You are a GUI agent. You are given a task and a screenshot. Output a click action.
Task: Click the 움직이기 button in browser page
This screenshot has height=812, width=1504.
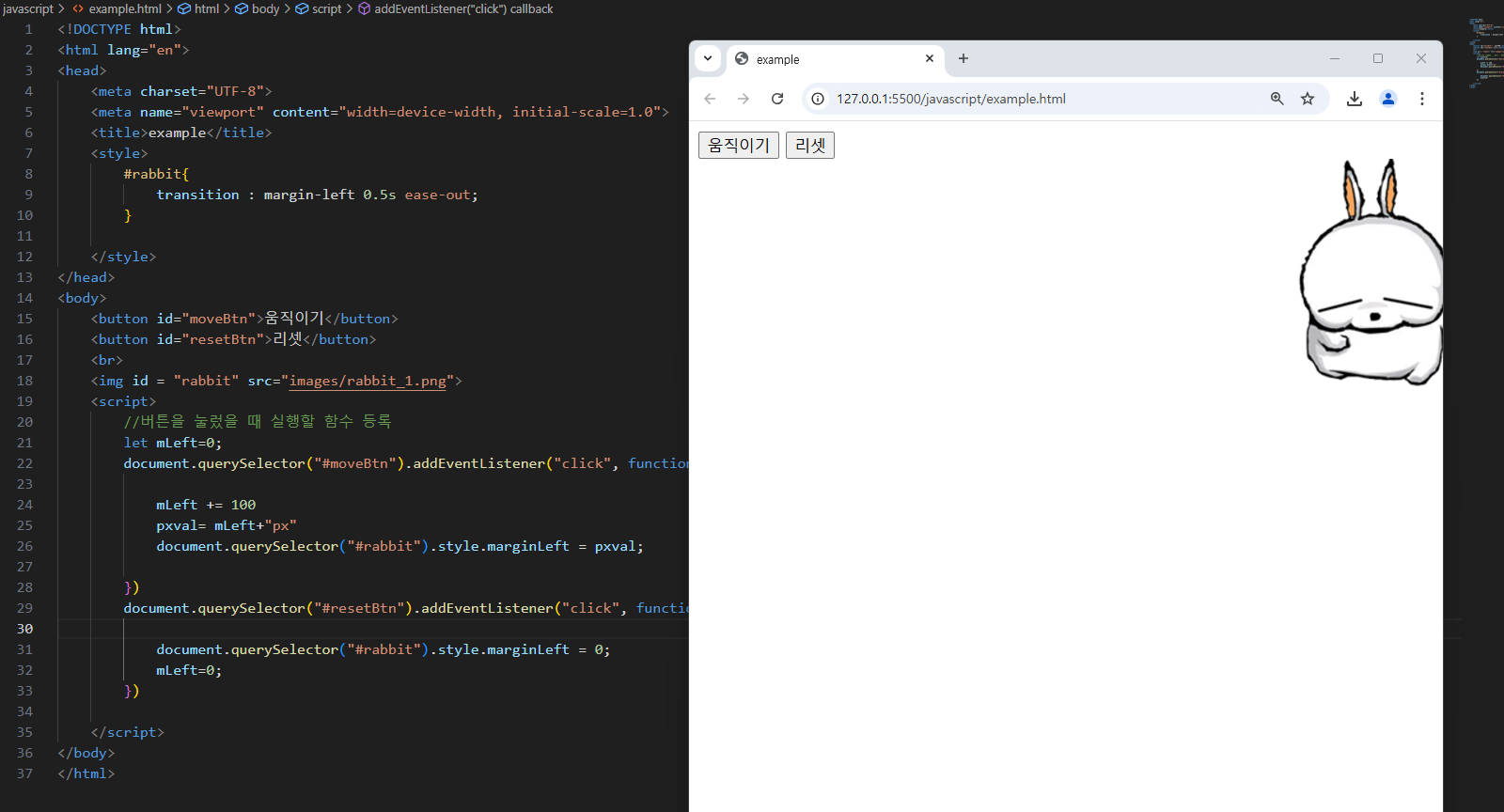click(739, 146)
